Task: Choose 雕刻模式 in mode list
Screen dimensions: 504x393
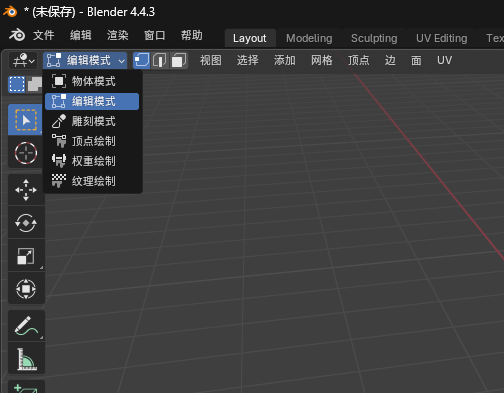Action: click(92, 121)
